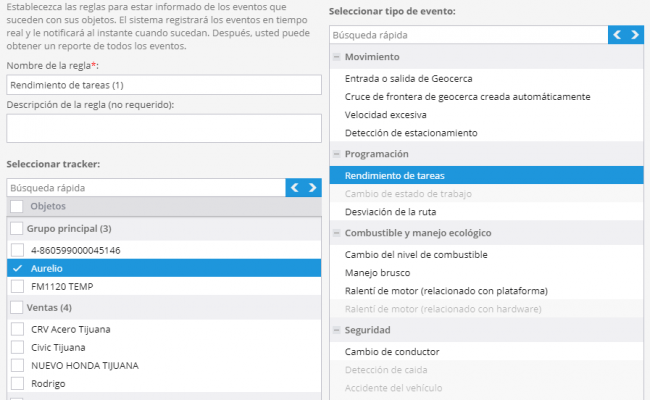This screenshot has width=650, height=400.
Task: Click previous arrow in tracker search
Action: pyautogui.click(x=295, y=188)
